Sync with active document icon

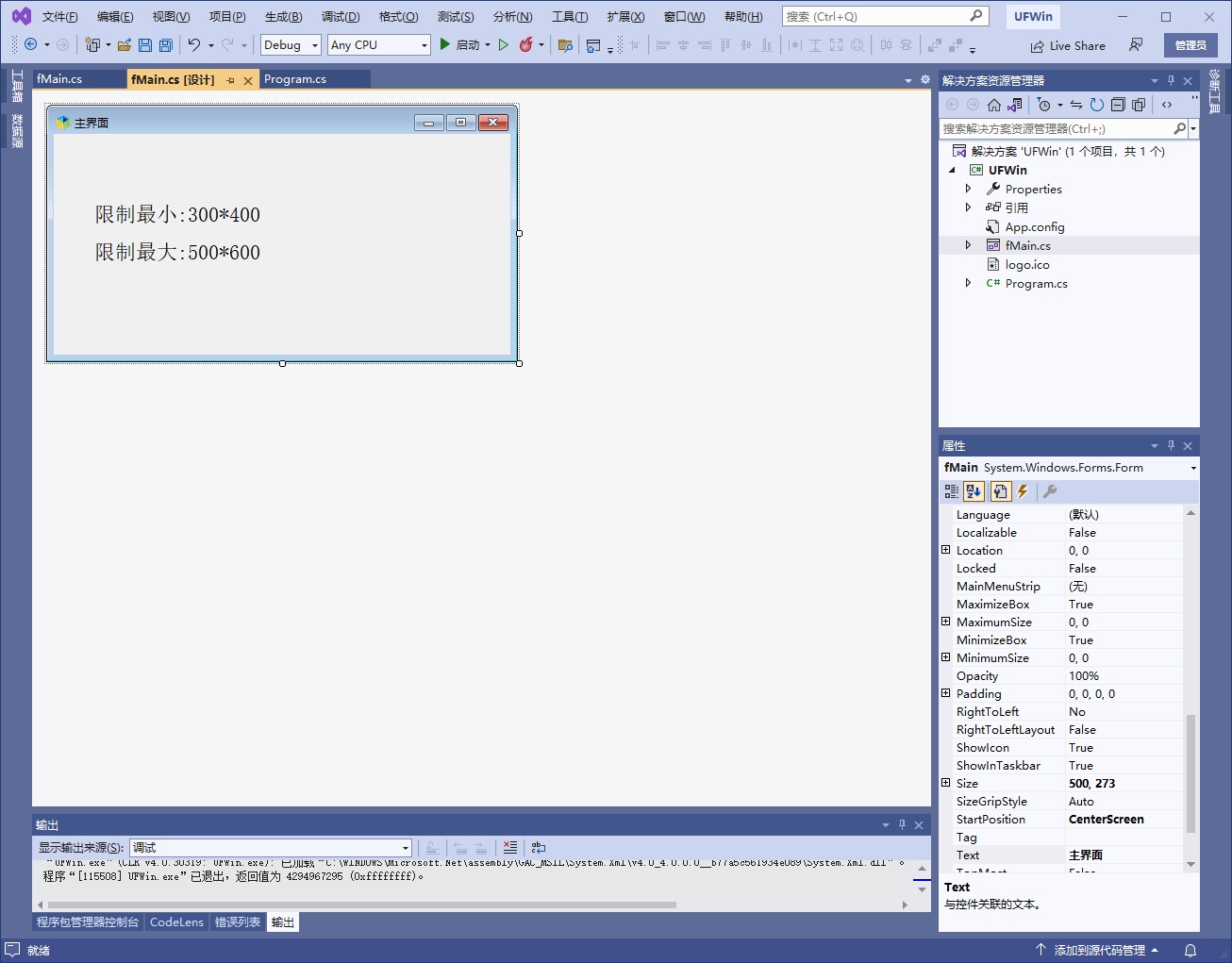click(1076, 105)
